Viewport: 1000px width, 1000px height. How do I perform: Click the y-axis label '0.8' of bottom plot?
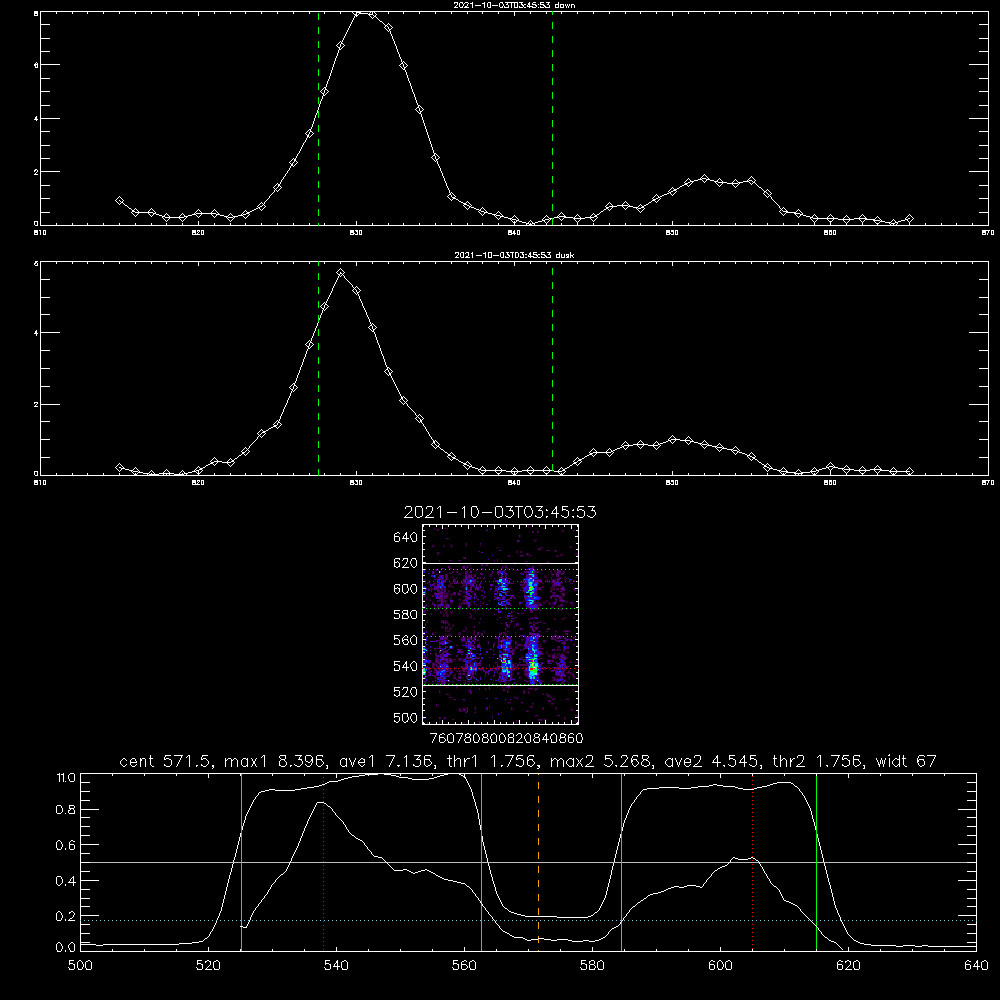(66, 810)
